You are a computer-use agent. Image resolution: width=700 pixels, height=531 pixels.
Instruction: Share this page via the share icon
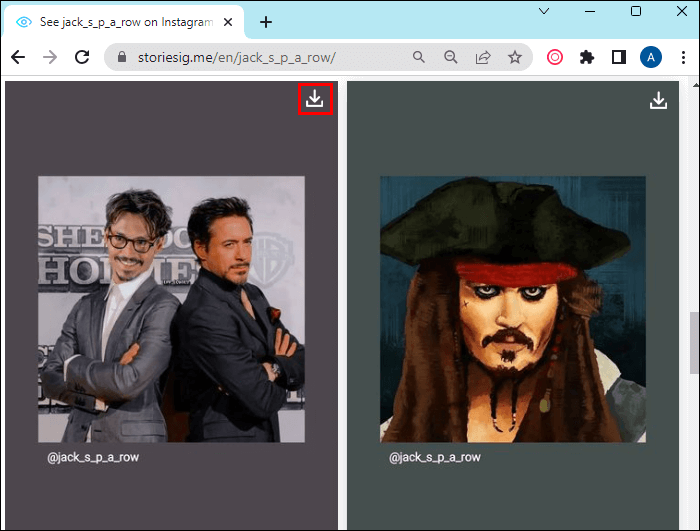point(483,57)
